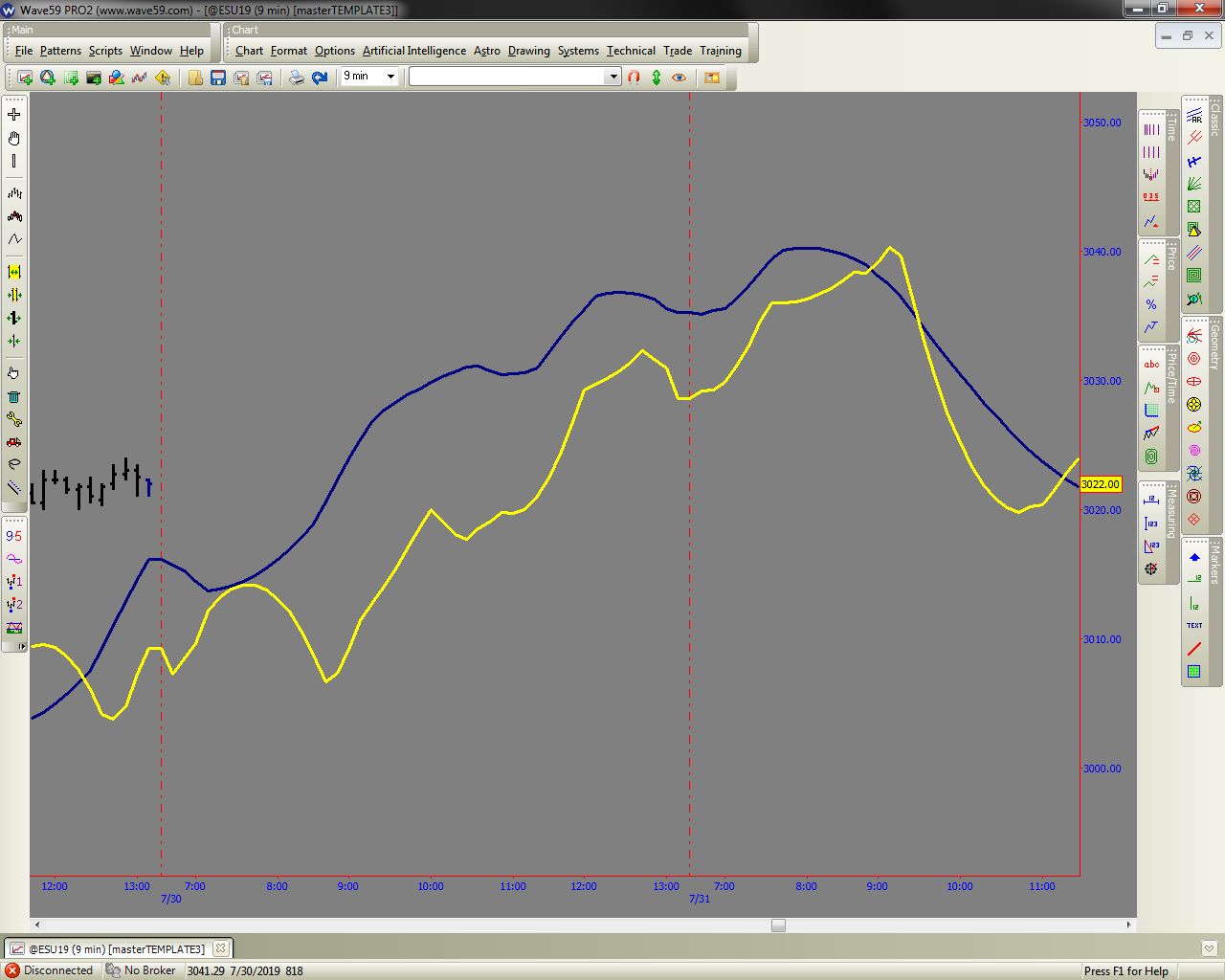Viewport: 1225px width, 980px height.
Task: Switch chart to bar display style
Action: (x=14, y=193)
